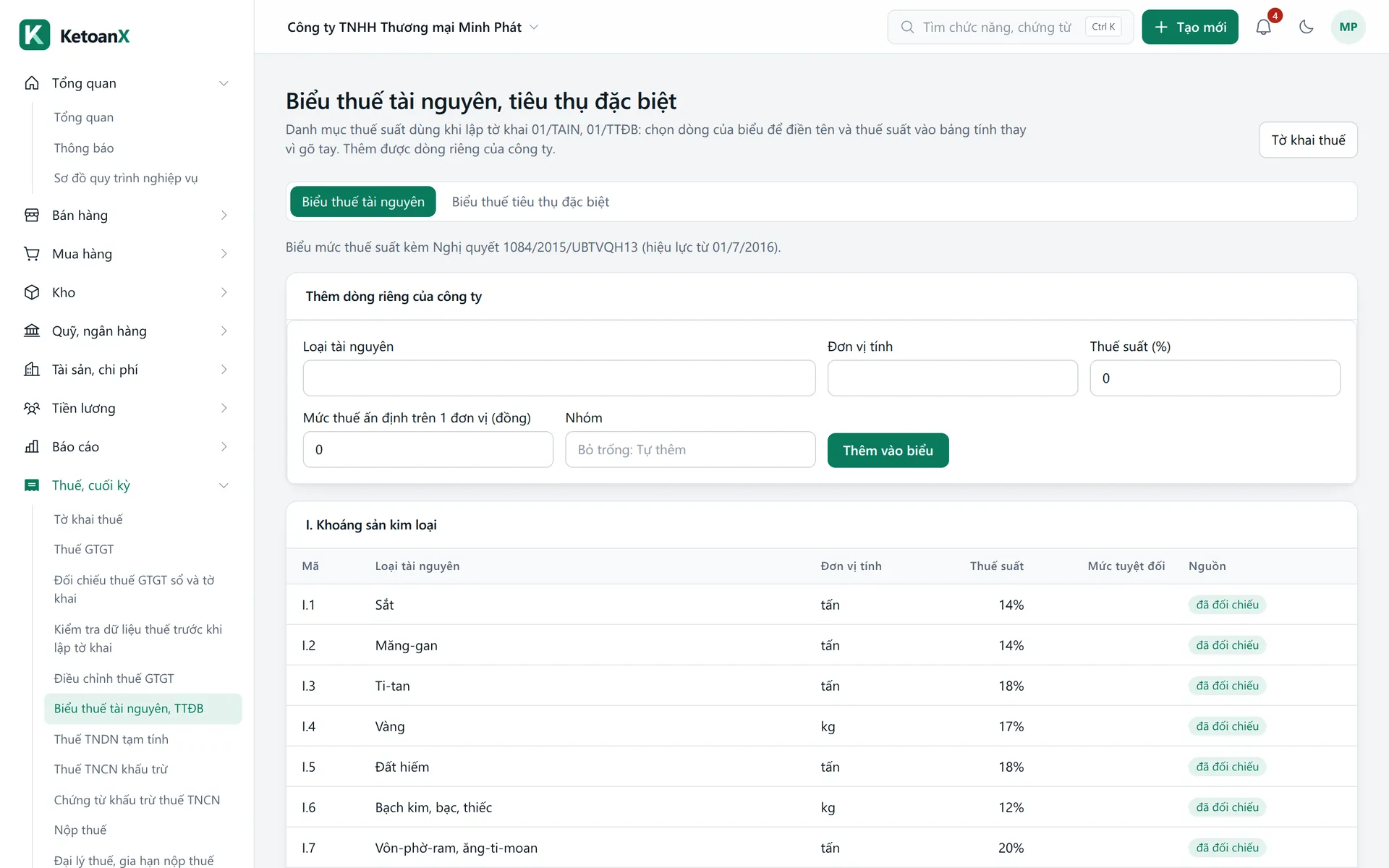This screenshot has width=1389, height=868.
Task: Click the Mua hàng cart icon
Action: click(32, 254)
